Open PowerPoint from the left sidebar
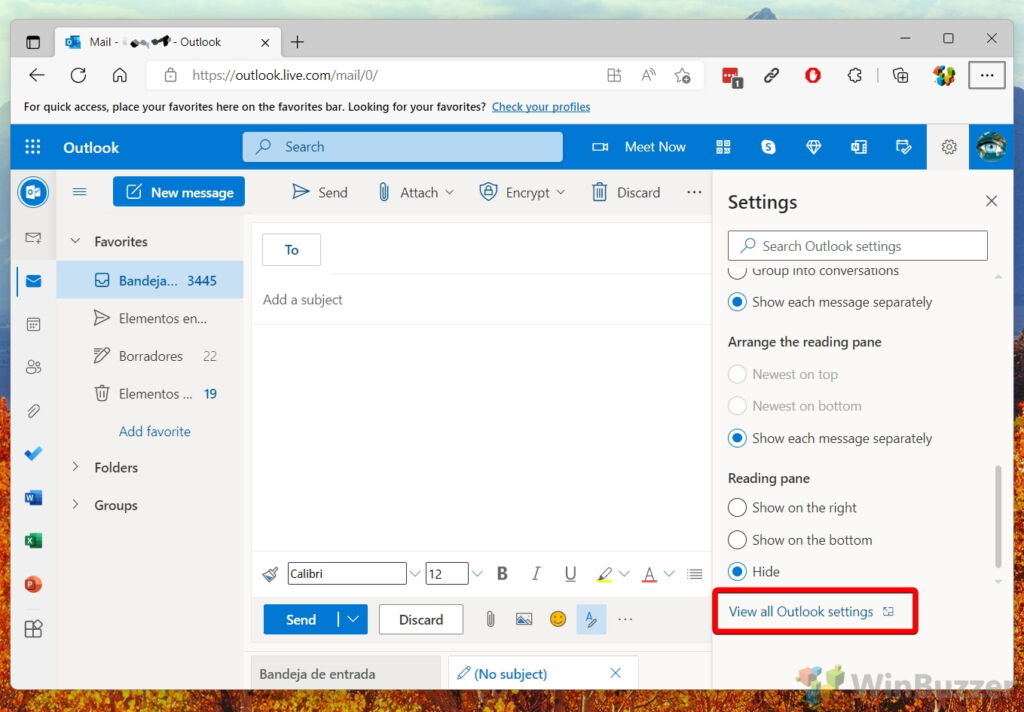 pyautogui.click(x=33, y=584)
